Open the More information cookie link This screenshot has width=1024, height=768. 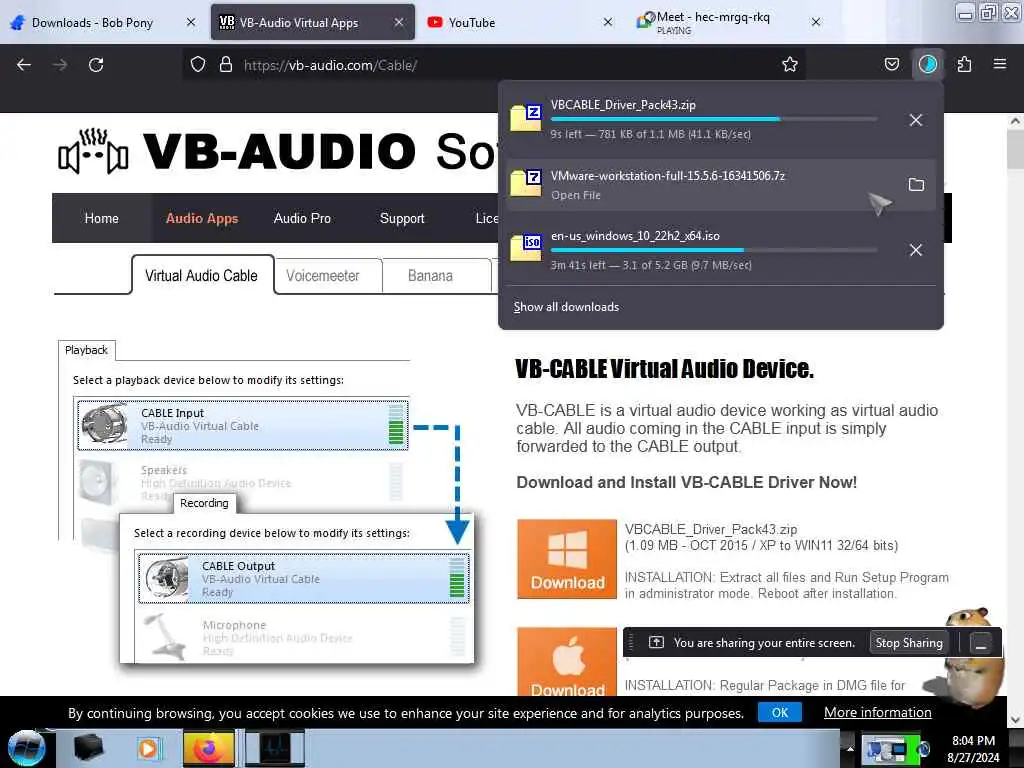[878, 712]
